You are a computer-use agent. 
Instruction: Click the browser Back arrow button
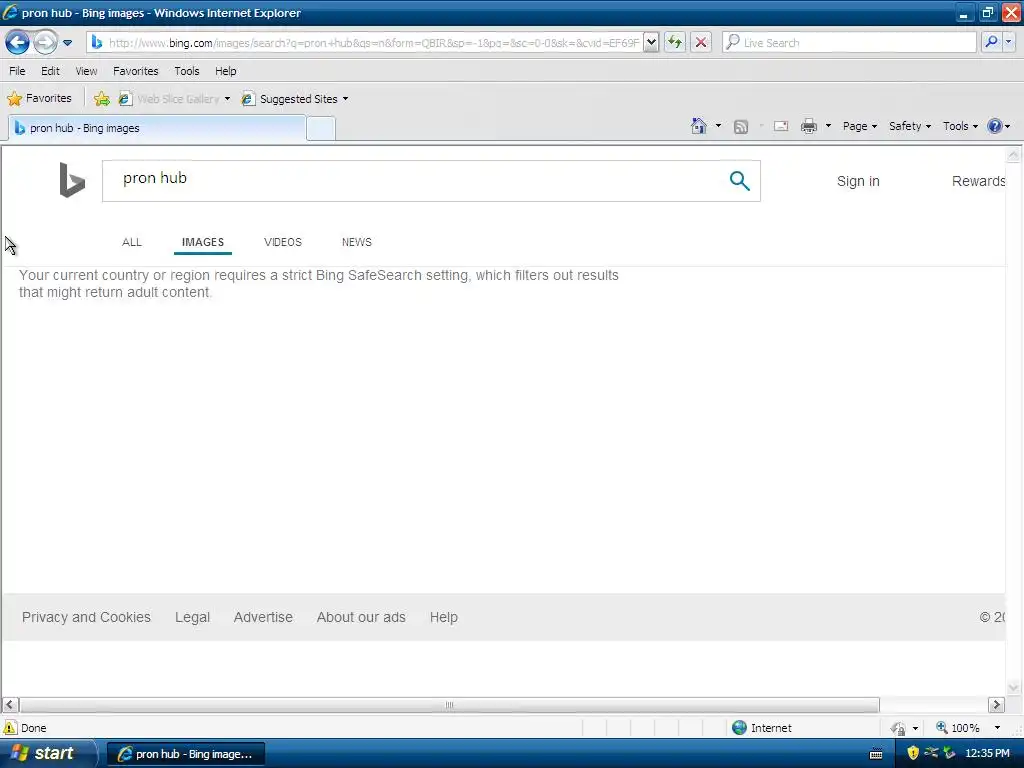coord(17,43)
